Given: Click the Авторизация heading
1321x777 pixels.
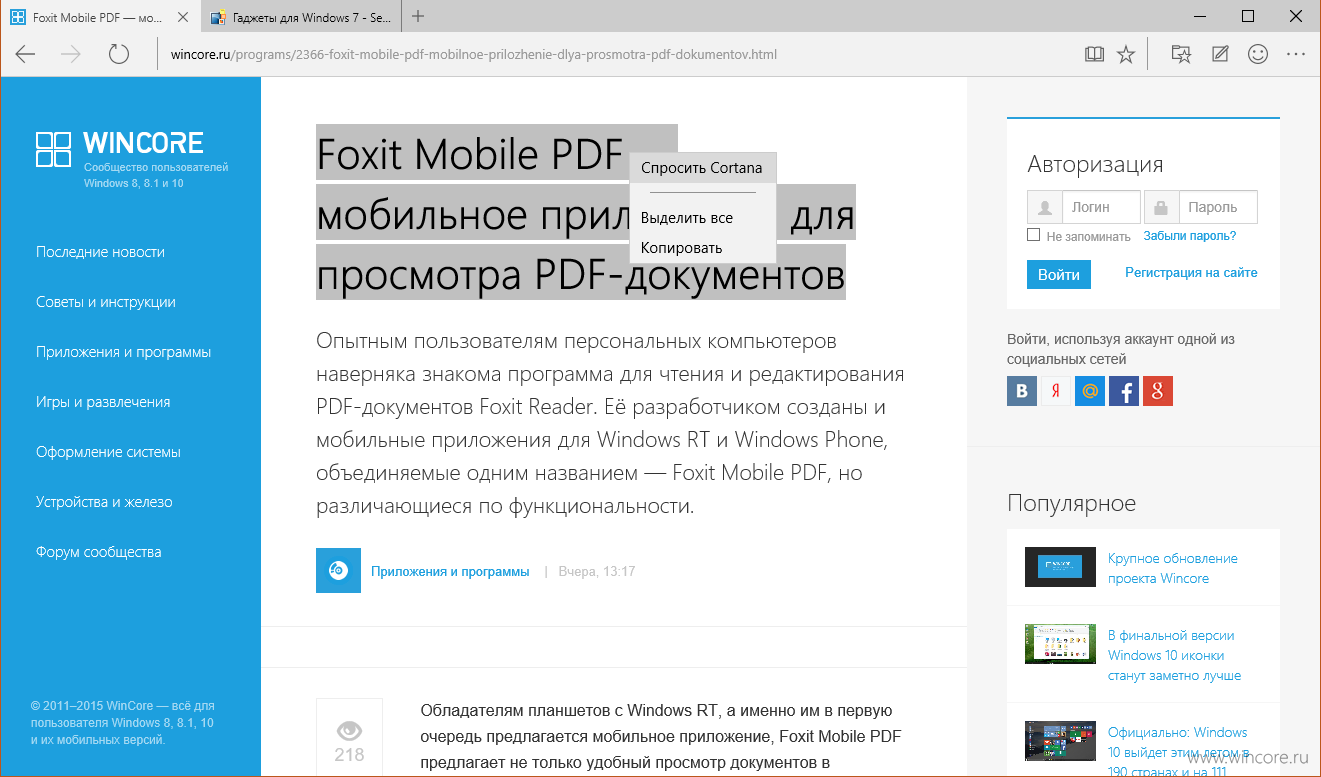Looking at the screenshot, I should pos(1095,165).
